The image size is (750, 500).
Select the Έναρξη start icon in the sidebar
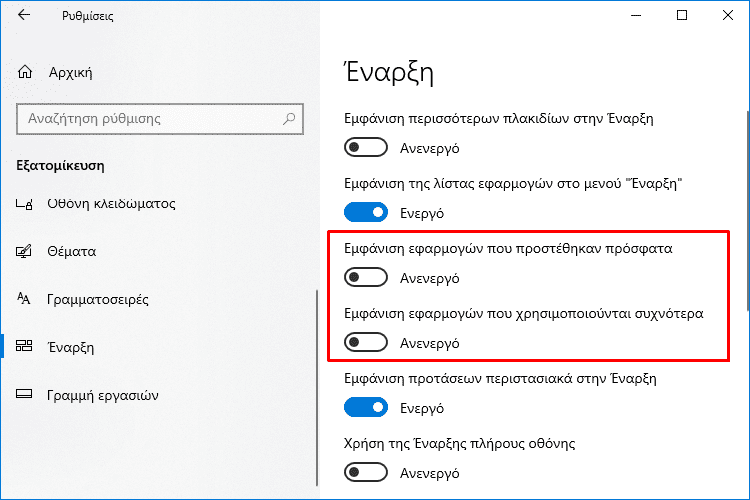coord(24,346)
